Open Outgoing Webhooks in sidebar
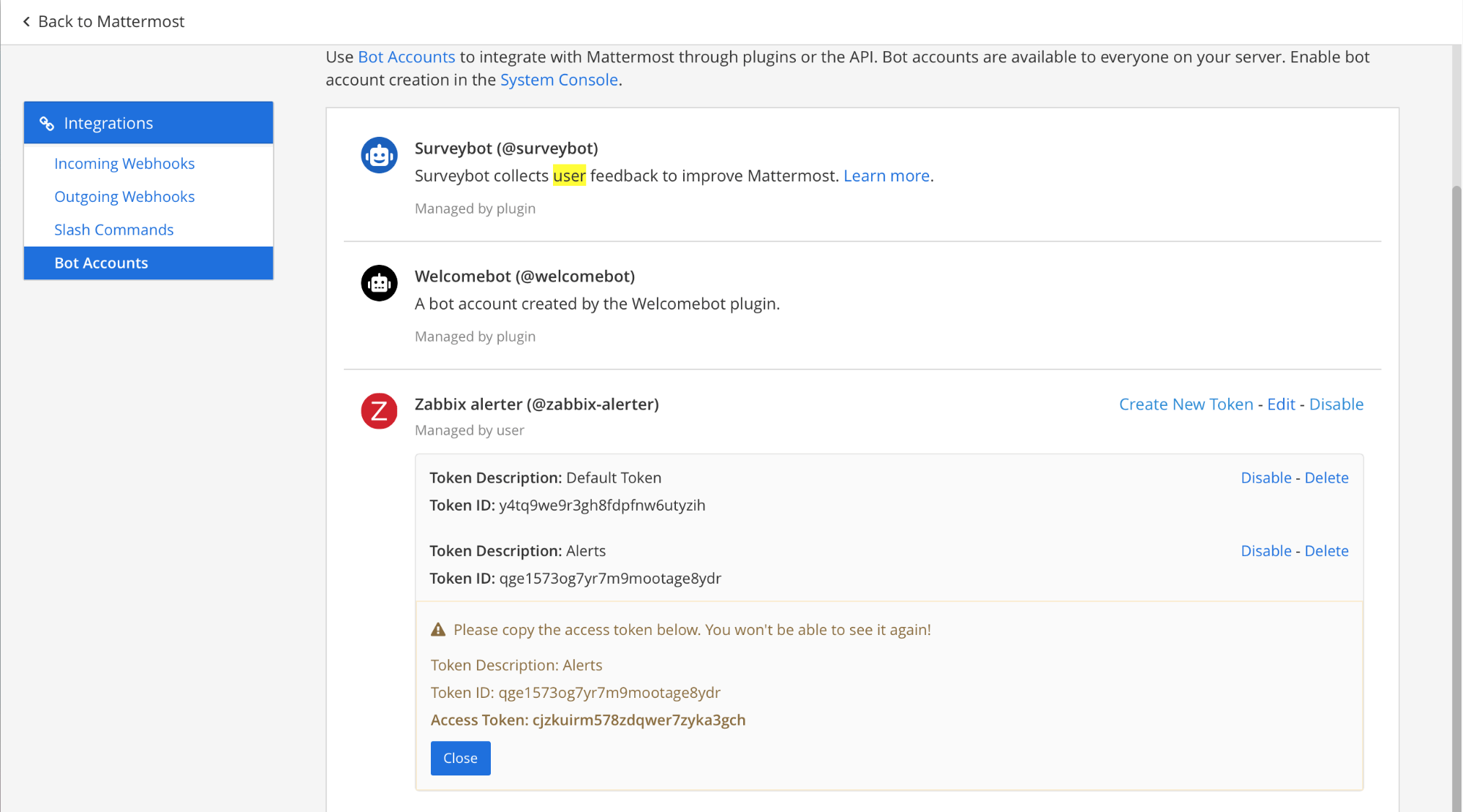This screenshot has width=1463, height=812. point(124,197)
